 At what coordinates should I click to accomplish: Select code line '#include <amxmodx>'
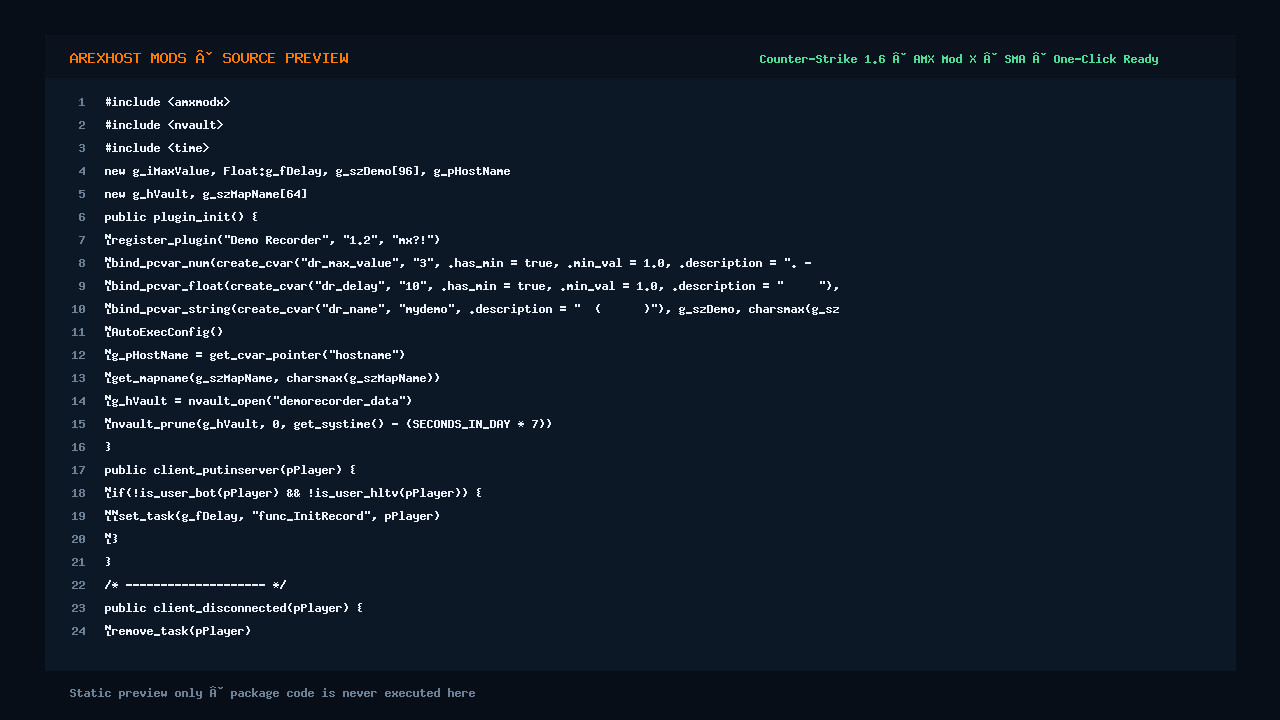(x=168, y=102)
